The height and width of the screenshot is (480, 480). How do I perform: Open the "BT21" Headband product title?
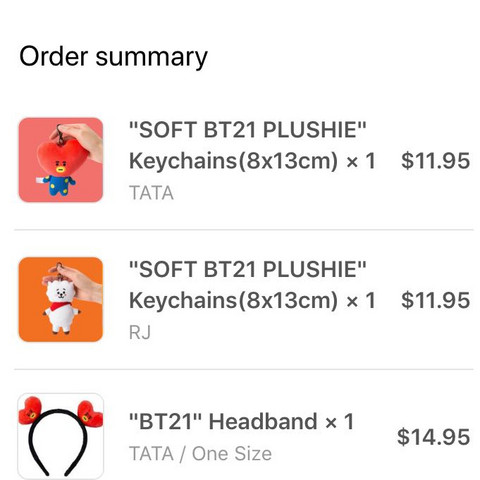223,421
